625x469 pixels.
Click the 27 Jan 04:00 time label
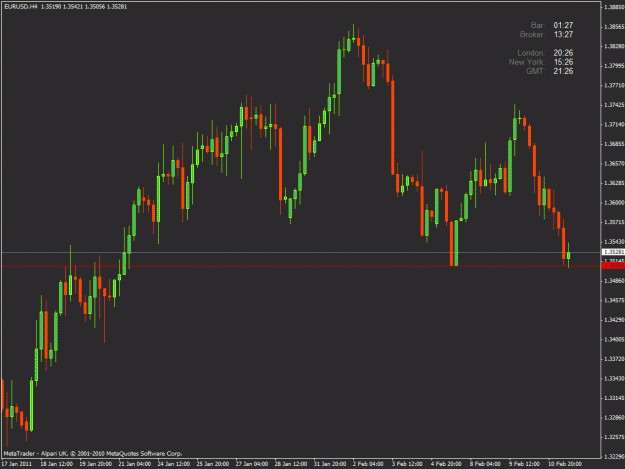252,464
